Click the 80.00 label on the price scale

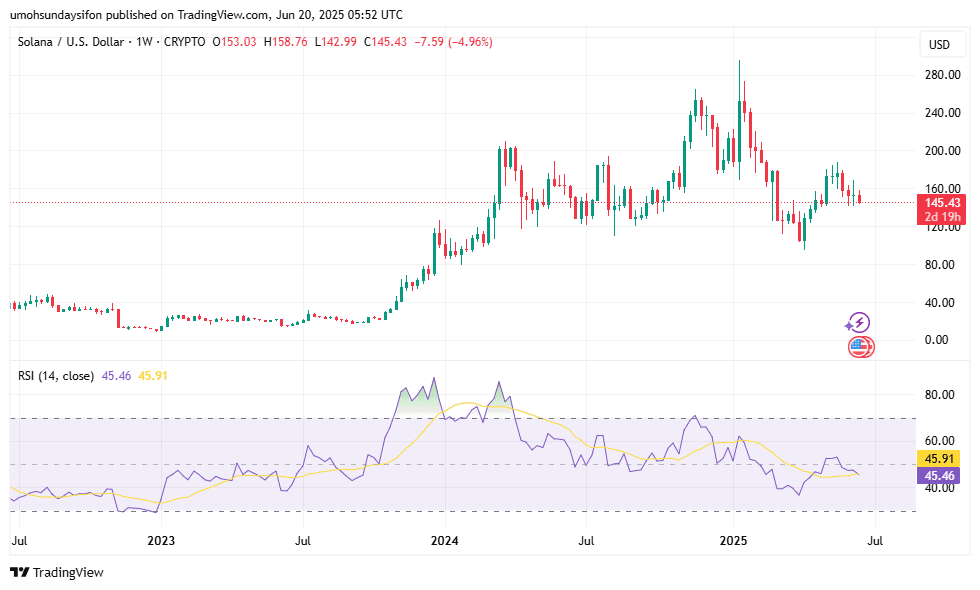(x=939, y=264)
